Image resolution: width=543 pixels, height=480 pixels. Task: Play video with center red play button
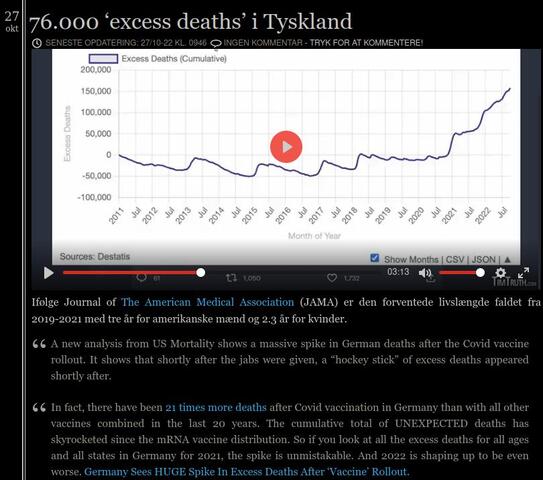[286, 147]
